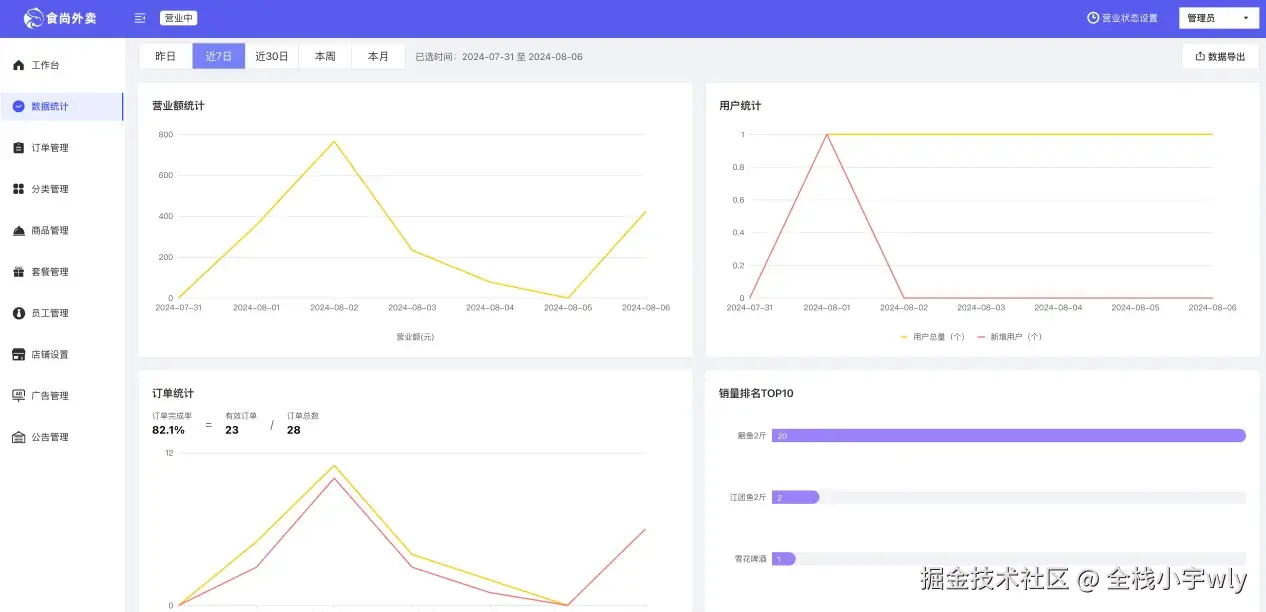Viewport: 1266px width, 612px height.
Task: Click the 订单管理 clipboard icon
Action: (x=18, y=148)
